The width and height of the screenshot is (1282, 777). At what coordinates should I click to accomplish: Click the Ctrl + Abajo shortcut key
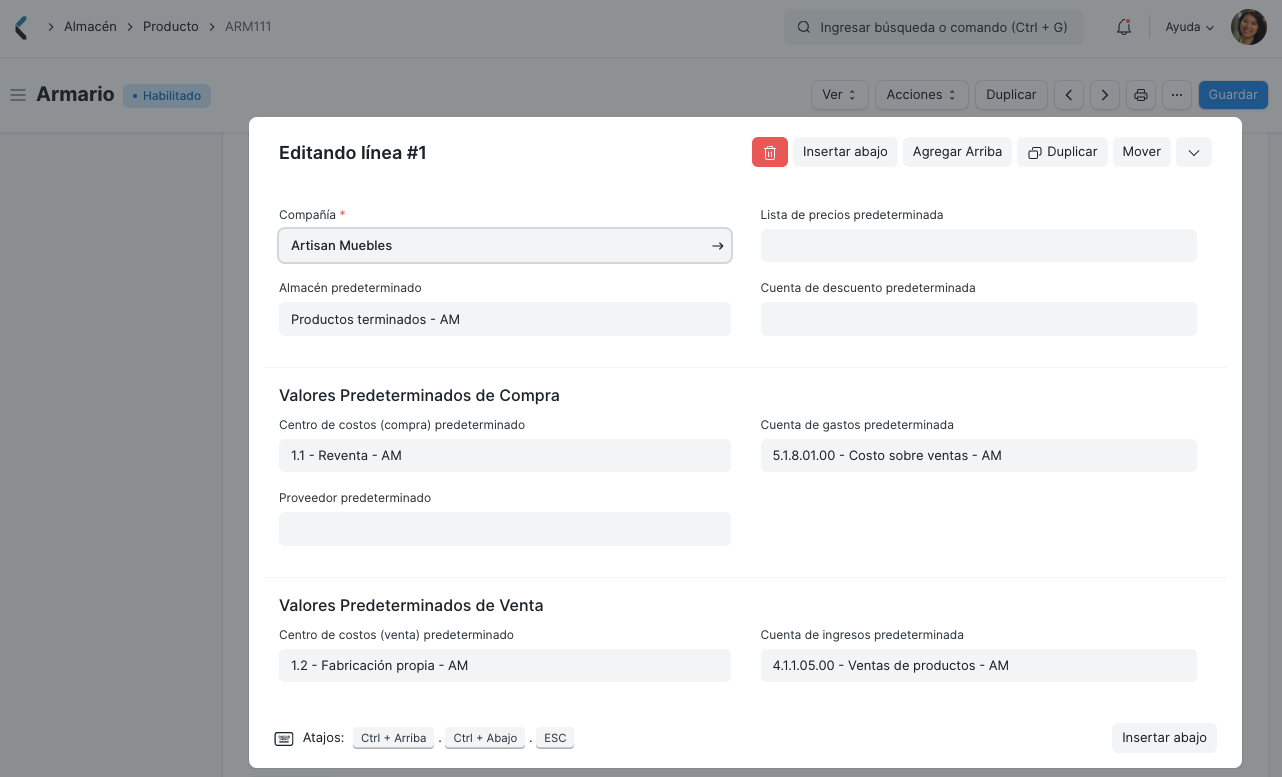tap(485, 738)
